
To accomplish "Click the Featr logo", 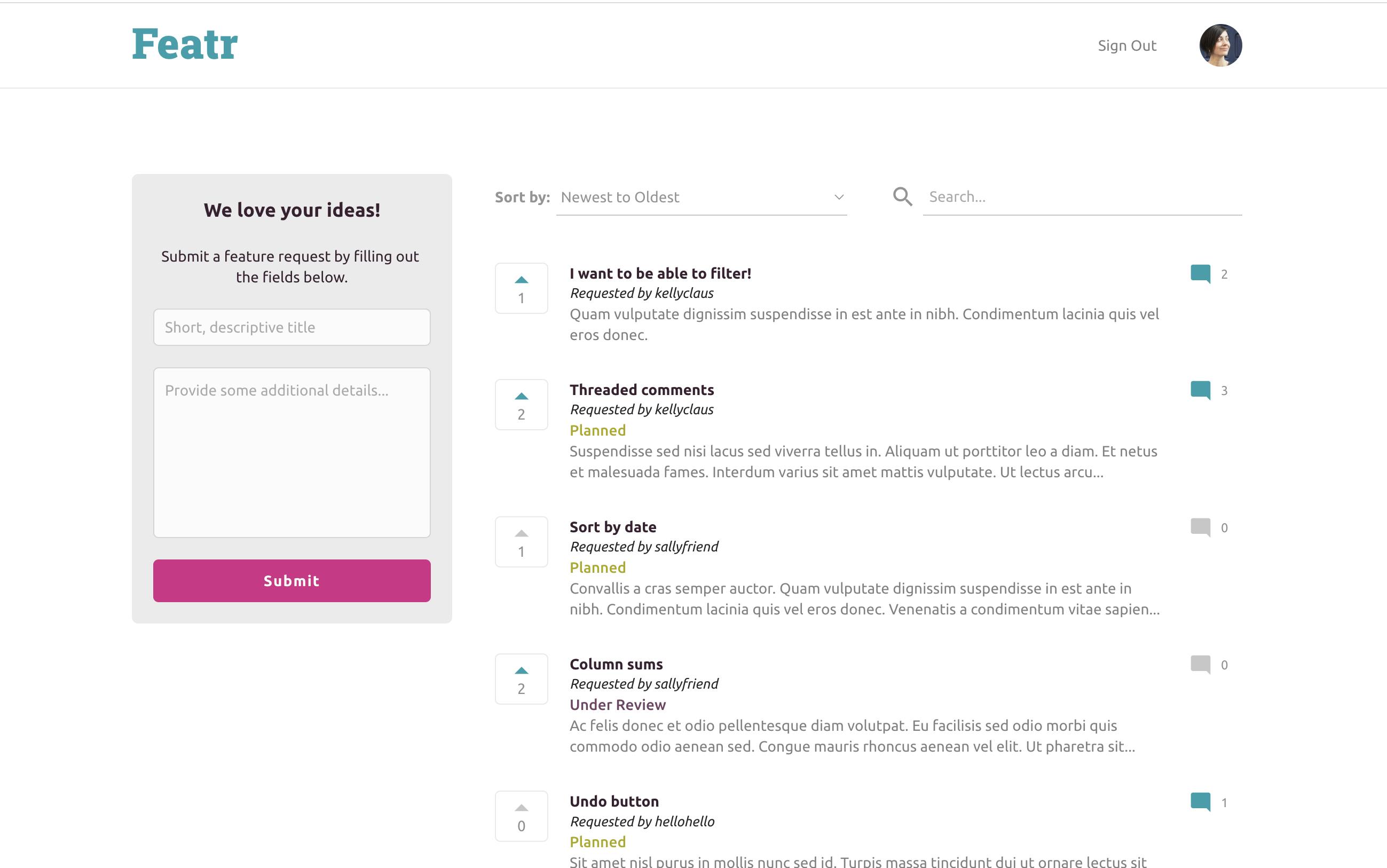I will pos(185,44).
